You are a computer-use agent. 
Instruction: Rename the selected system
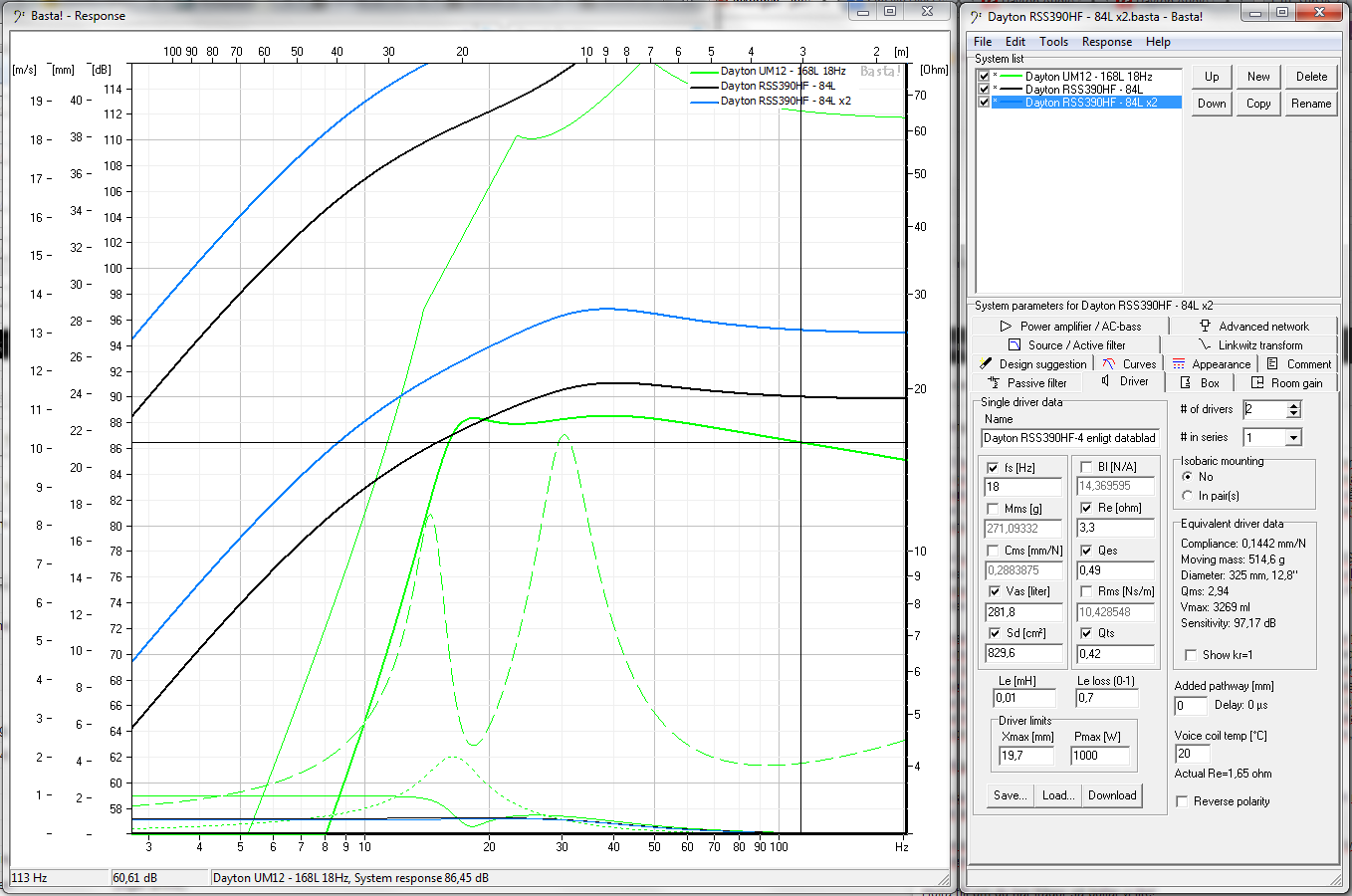pyautogui.click(x=1311, y=104)
